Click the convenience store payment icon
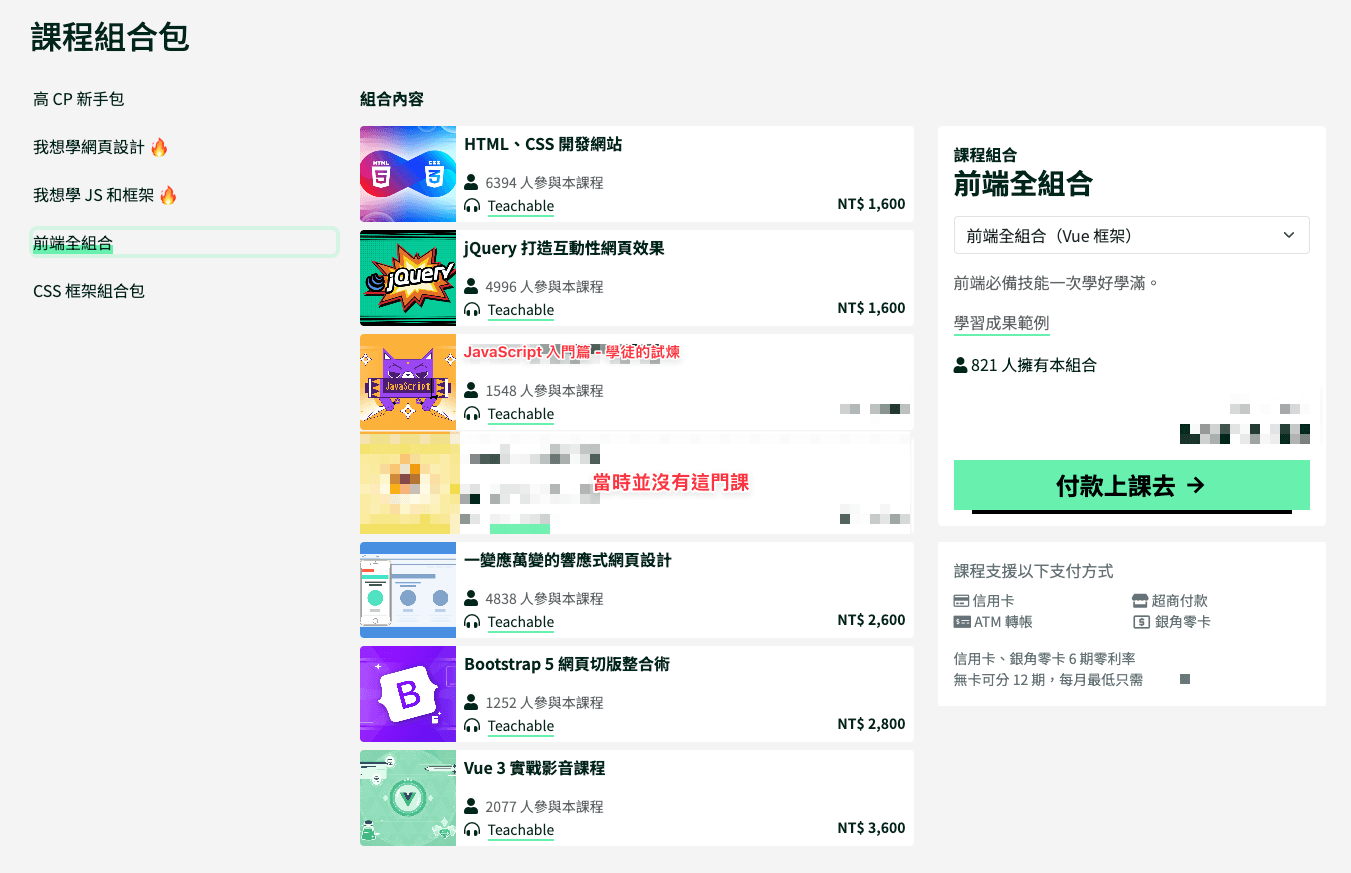 (x=1140, y=601)
